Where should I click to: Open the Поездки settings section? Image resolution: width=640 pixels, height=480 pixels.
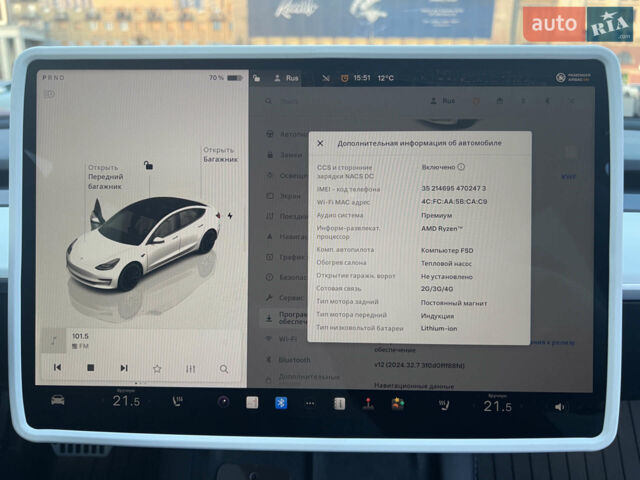(x=287, y=216)
